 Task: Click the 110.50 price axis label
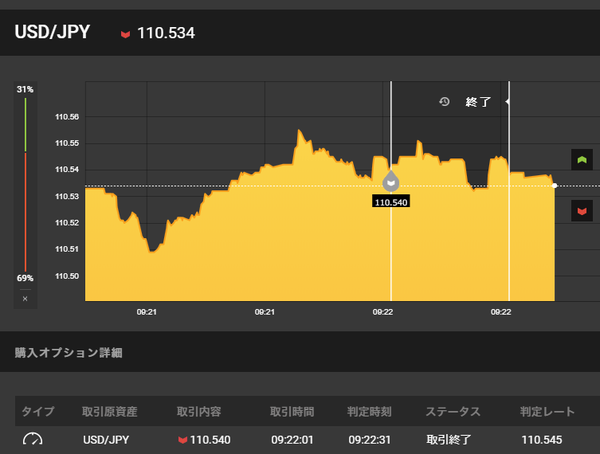pos(67,276)
